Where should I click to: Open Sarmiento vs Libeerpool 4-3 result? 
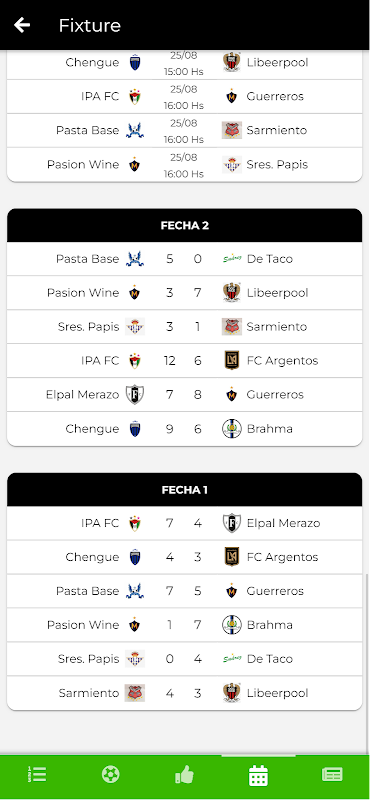tap(184, 693)
